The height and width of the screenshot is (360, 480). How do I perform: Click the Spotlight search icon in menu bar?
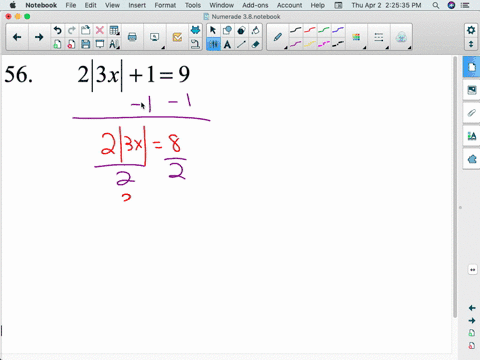(x=436, y=5)
